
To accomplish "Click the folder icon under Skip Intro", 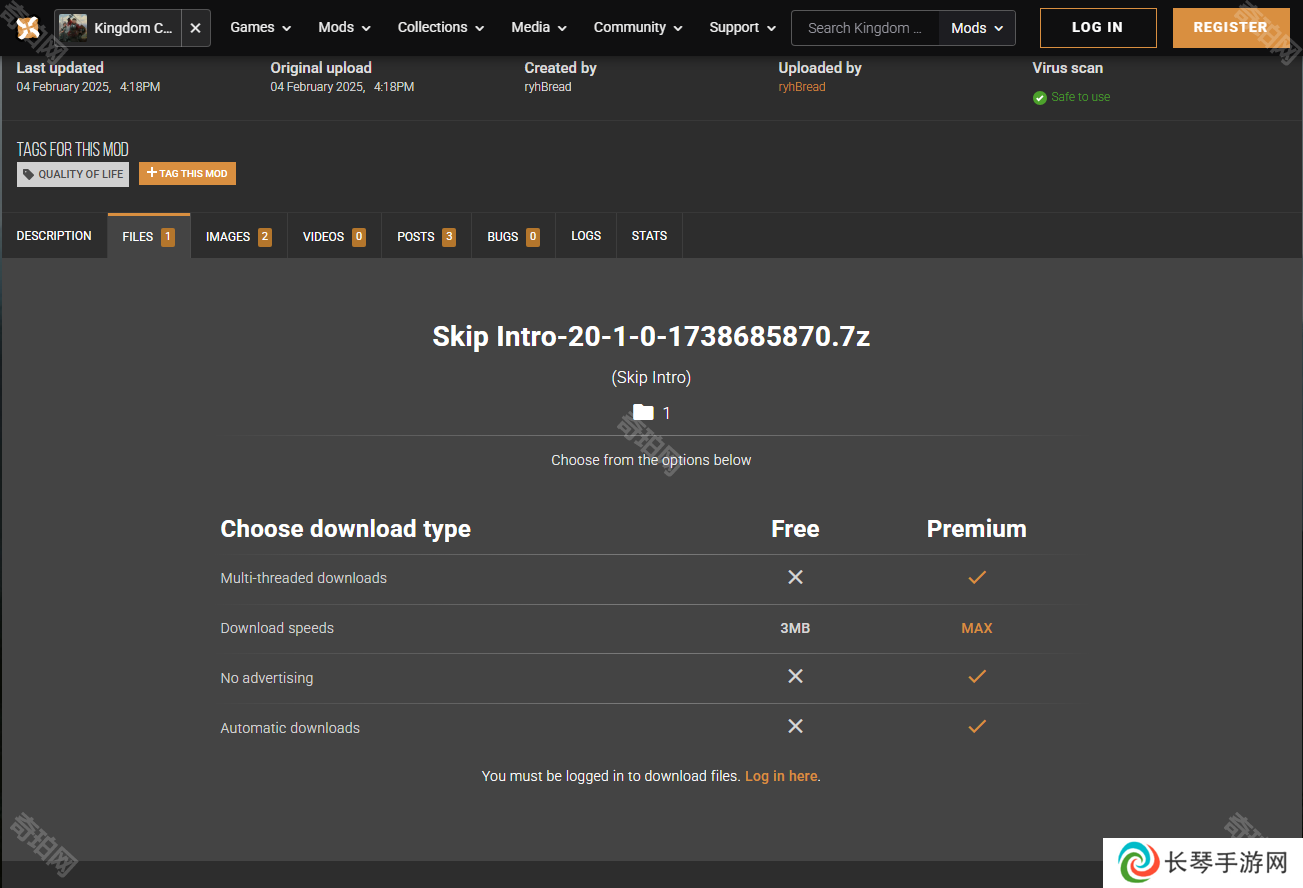I will 643,412.
